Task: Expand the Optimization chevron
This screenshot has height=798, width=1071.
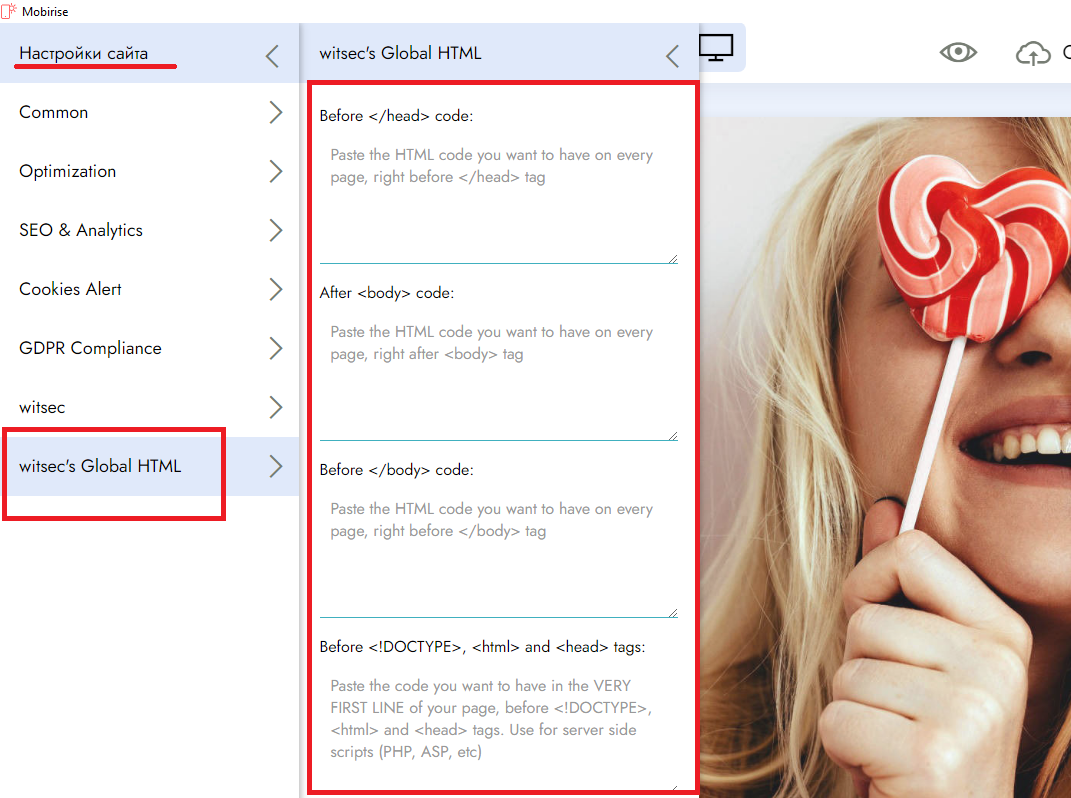Action: (x=275, y=171)
